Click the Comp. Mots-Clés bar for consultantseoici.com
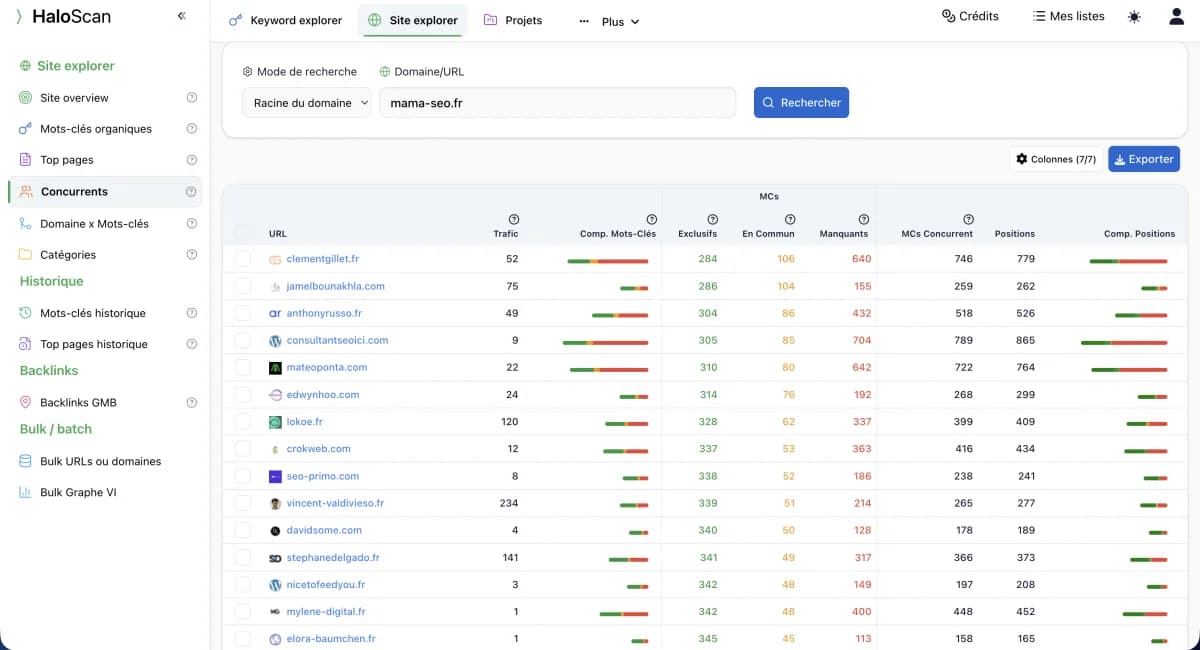 point(605,341)
